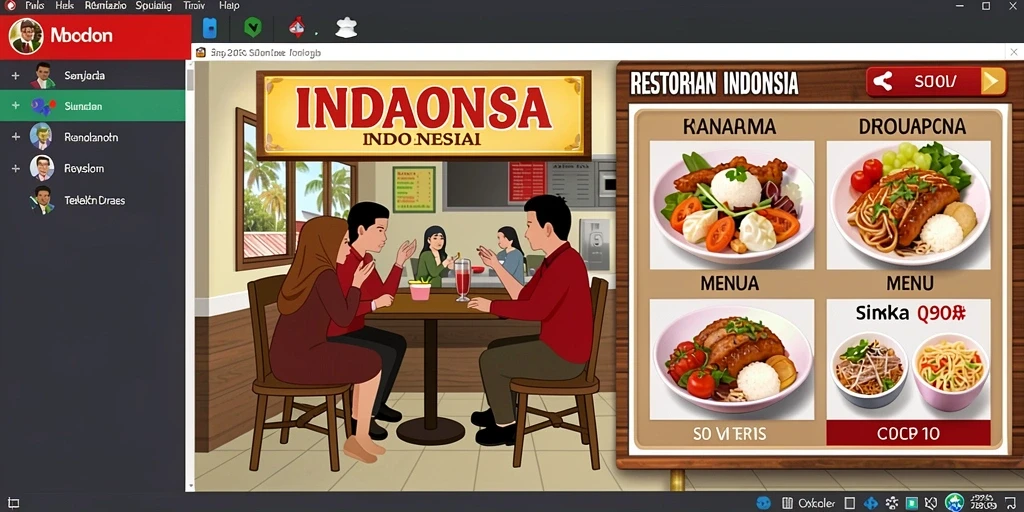Open the Rémiazio menu
1024x512 pixels.
[105, 5]
